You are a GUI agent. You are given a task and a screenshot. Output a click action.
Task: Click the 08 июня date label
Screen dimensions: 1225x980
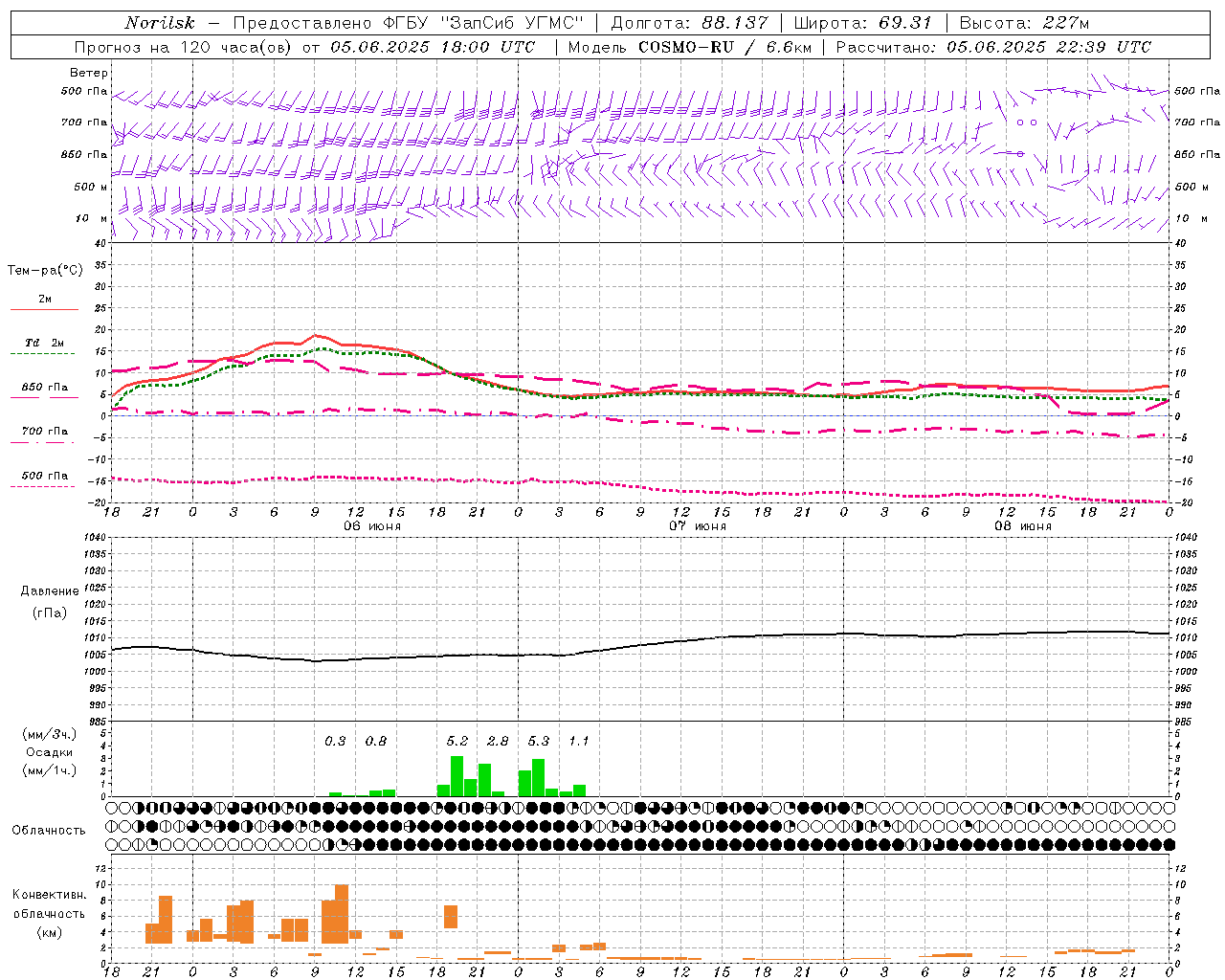[x=1023, y=526]
